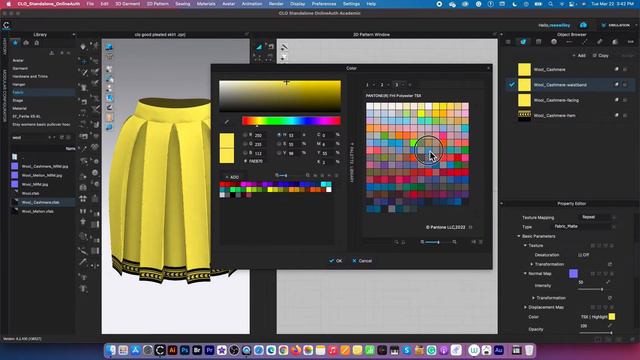
Task: Select the Garment folder in Library
Action: (20, 69)
